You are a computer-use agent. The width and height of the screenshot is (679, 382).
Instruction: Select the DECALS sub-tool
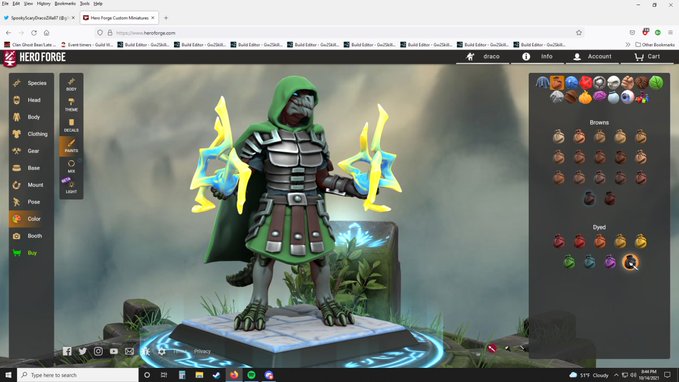[x=71, y=125]
